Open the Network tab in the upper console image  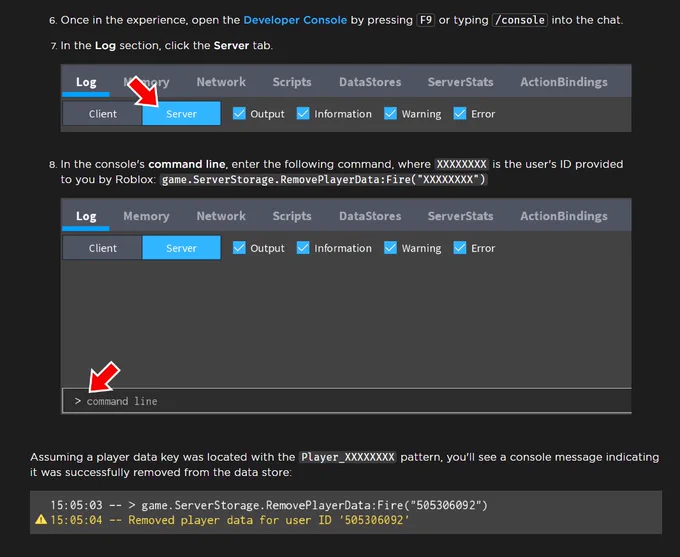(x=221, y=82)
